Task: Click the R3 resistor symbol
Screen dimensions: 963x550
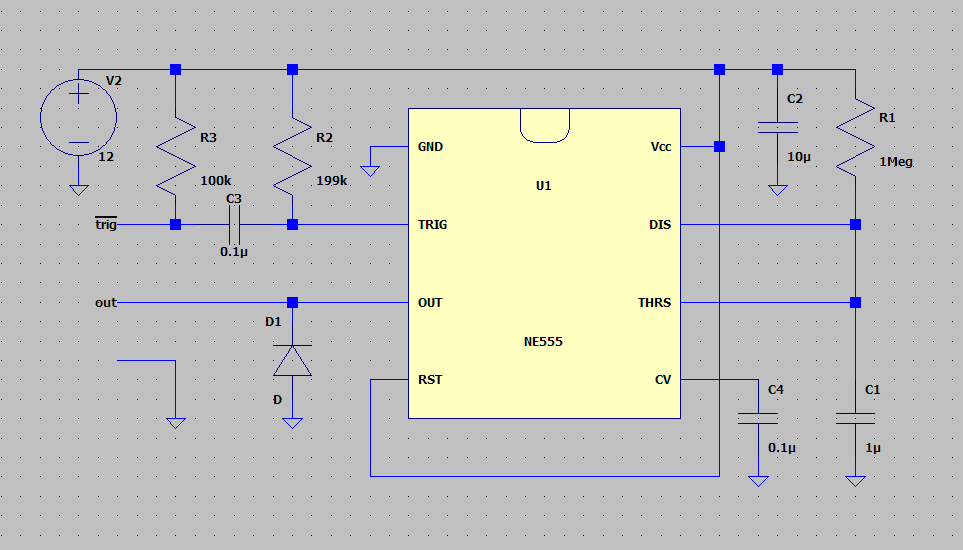Action: pyautogui.click(x=176, y=156)
